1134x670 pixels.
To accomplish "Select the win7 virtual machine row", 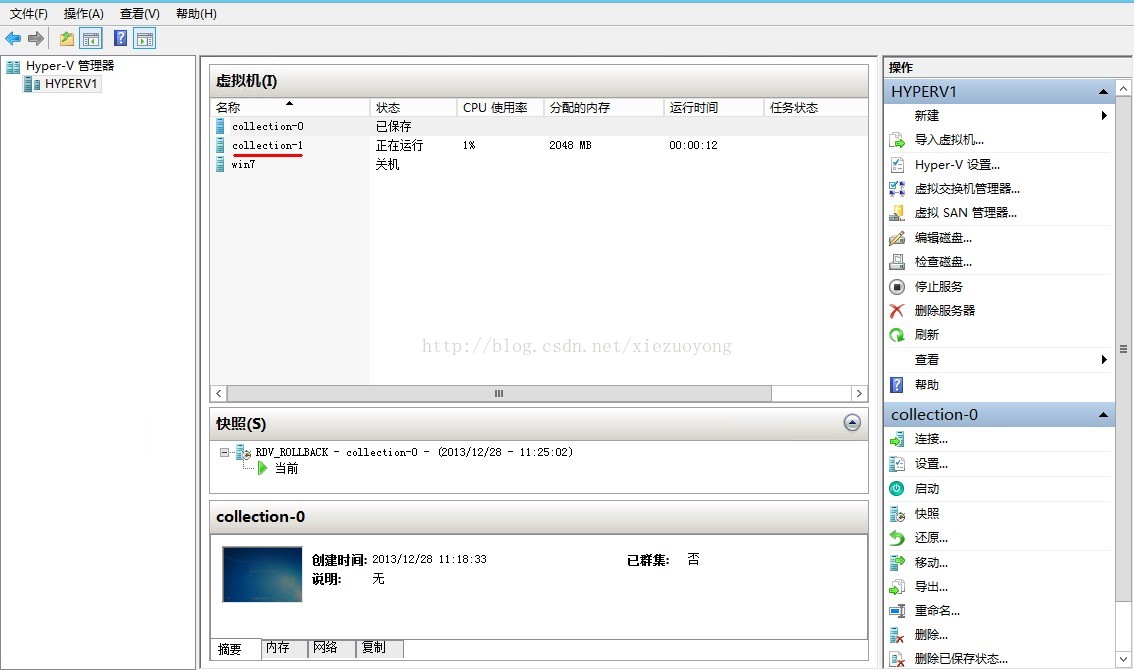I will click(539, 164).
